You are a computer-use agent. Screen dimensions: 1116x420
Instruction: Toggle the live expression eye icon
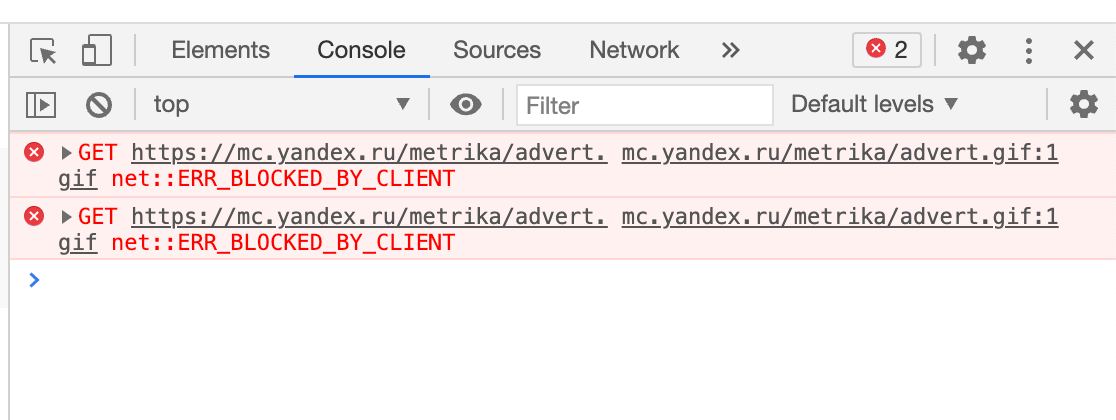pyautogui.click(x=465, y=104)
